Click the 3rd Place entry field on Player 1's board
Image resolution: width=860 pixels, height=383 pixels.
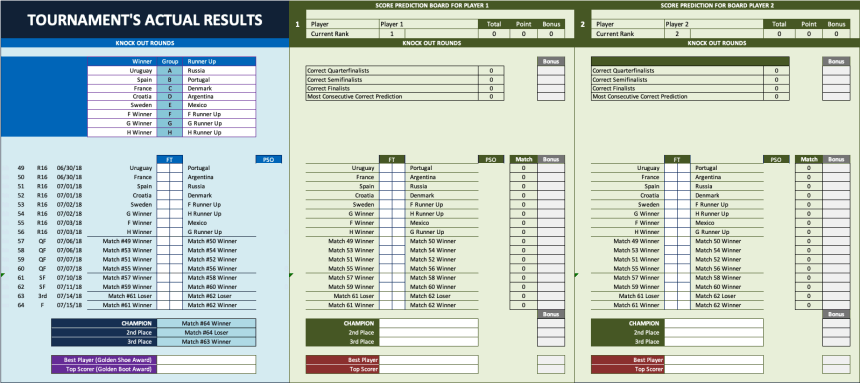tap(428, 342)
